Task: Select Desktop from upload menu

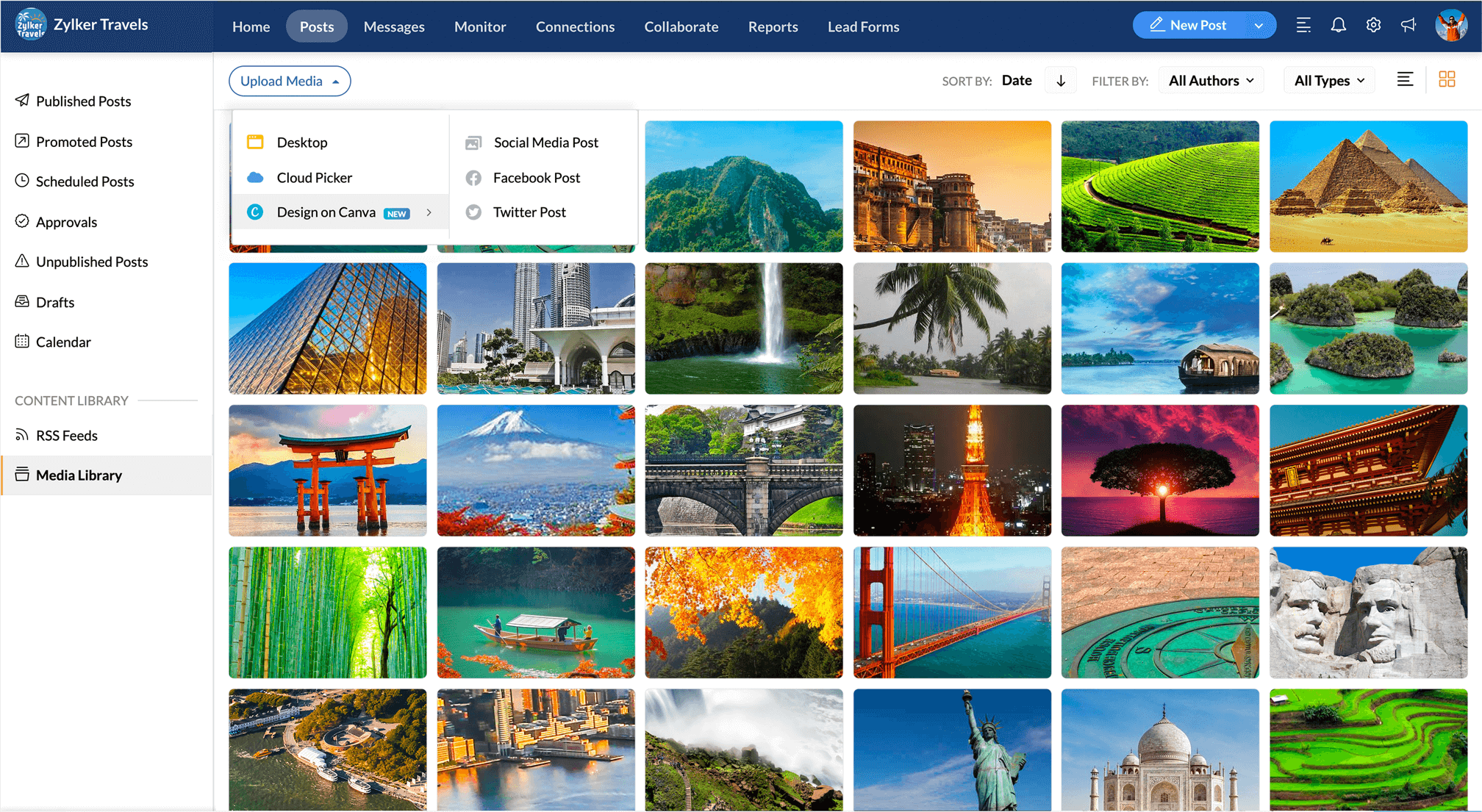Action: pyautogui.click(x=301, y=142)
